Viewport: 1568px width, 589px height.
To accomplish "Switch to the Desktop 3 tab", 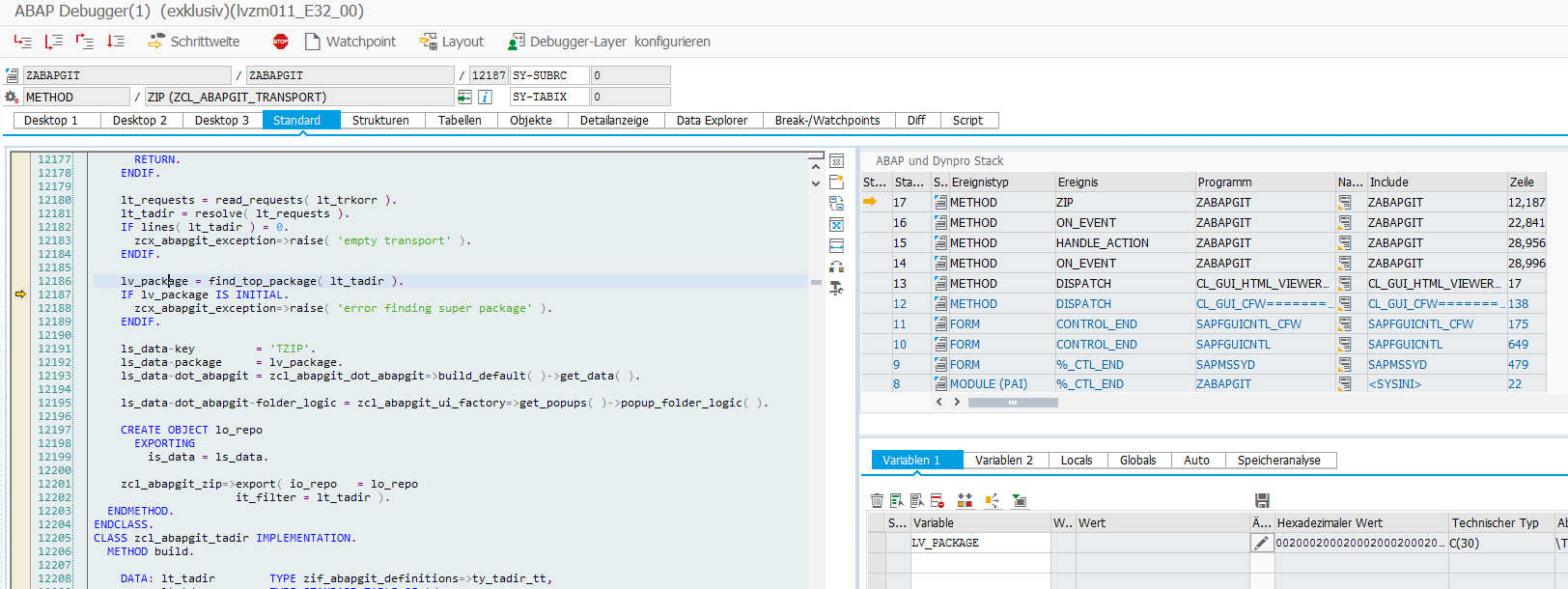I will 222,121.
